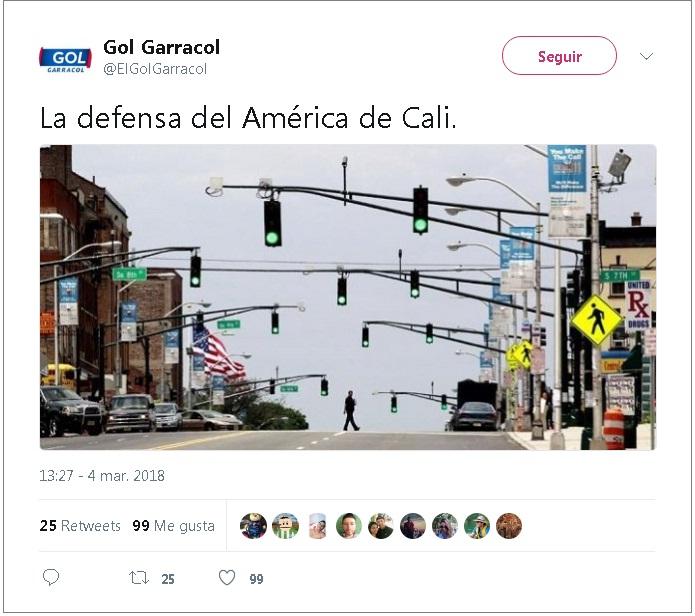695x616 pixels.
Task: Open the @ElGolGarracol handle link
Action: (x=155, y=69)
